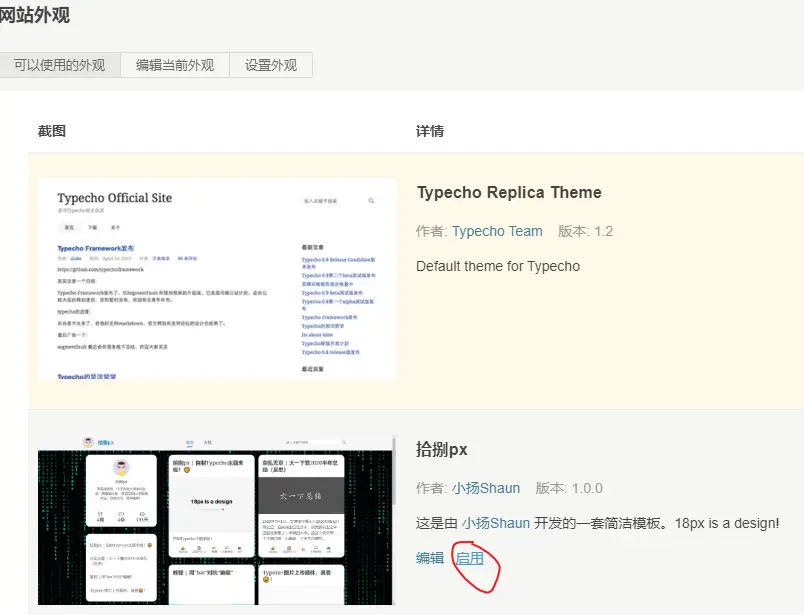
Task: Open the 设置外观 tab
Action: (271, 65)
